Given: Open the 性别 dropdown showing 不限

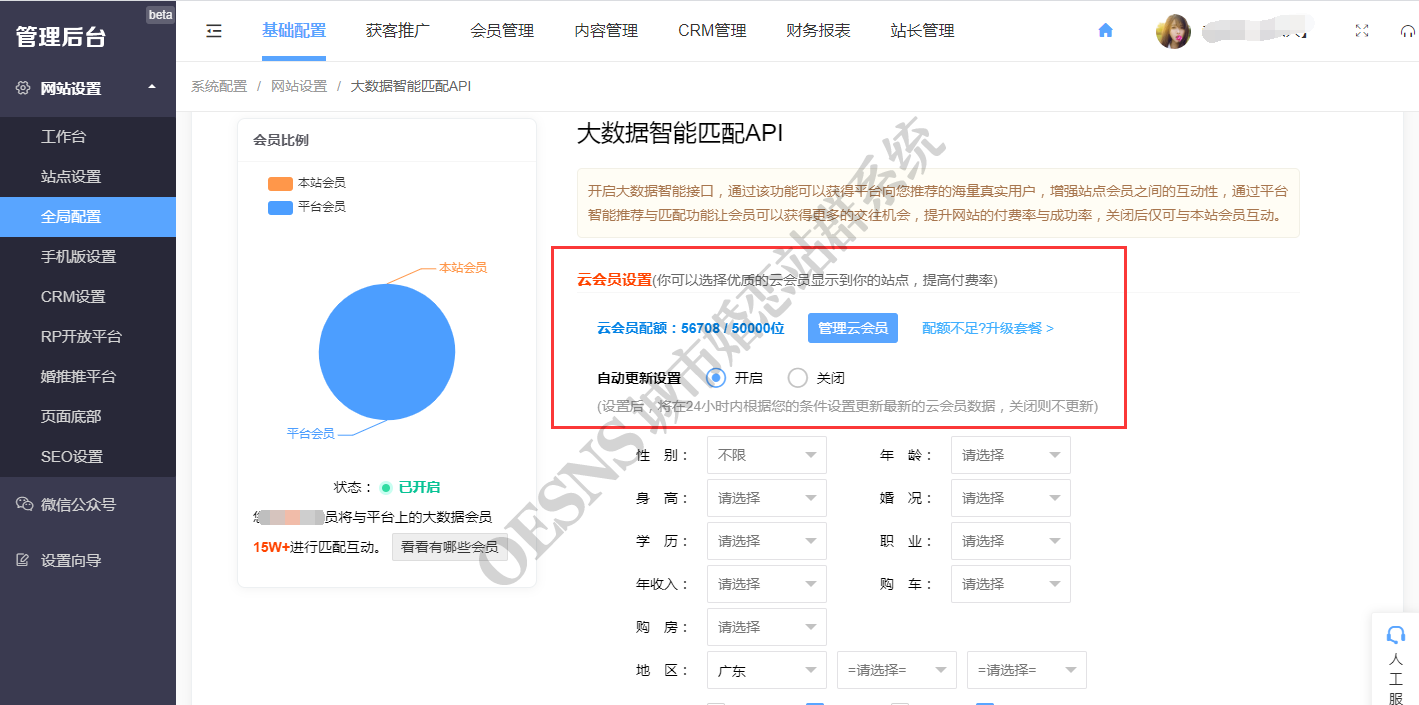Looking at the screenshot, I should click(767, 455).
